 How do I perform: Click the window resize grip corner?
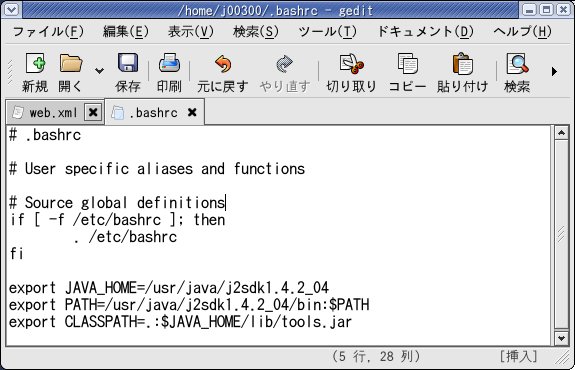(562, 358)
